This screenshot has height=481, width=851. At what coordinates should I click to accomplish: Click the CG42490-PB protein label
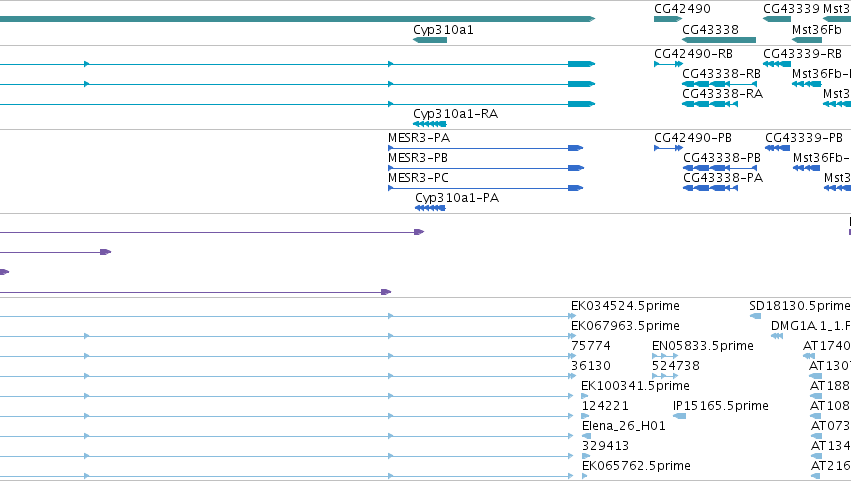(x=693, y=138)
